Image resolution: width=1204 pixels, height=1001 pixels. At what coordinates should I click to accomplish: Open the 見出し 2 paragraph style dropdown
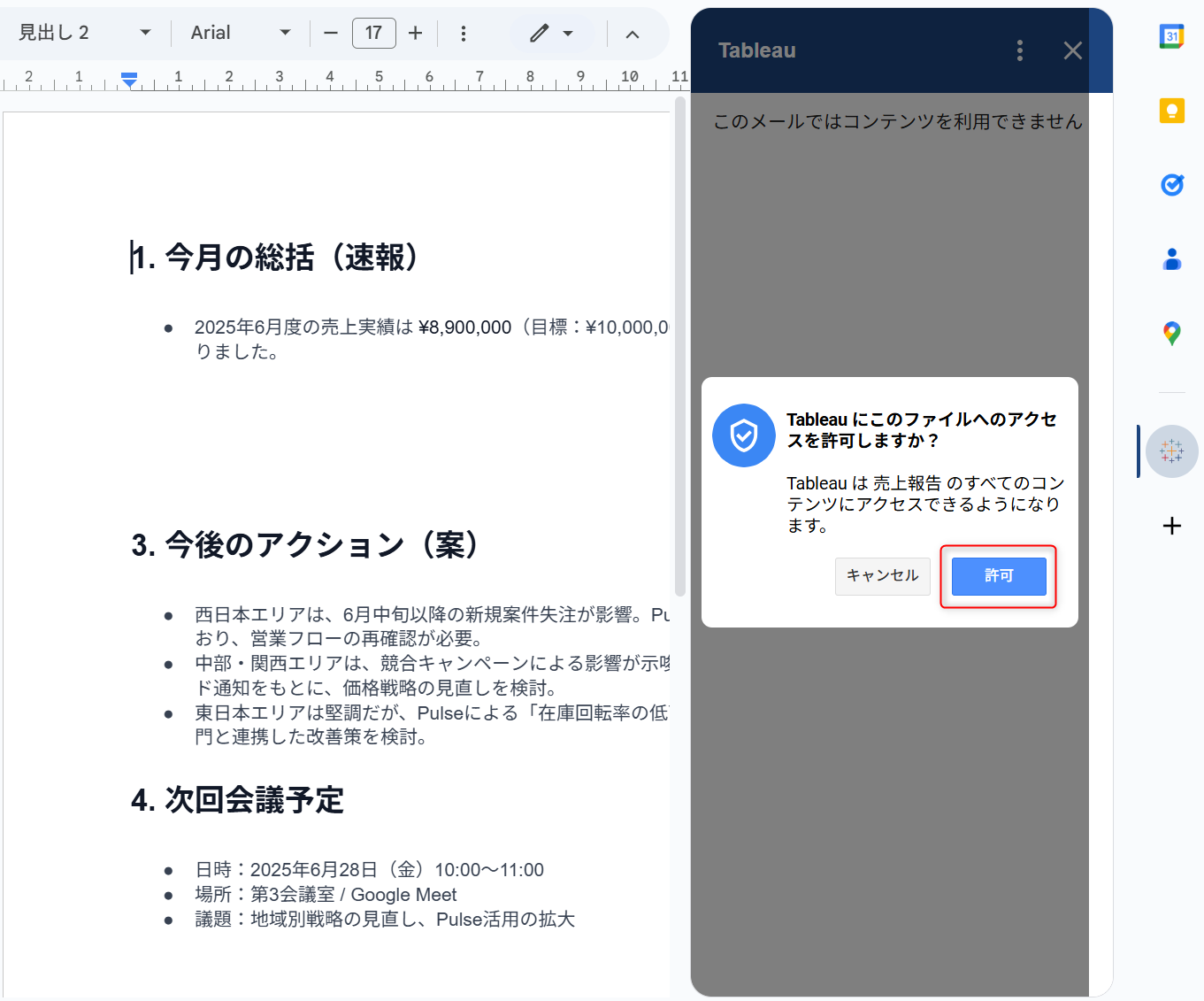[x=84, y=33]
